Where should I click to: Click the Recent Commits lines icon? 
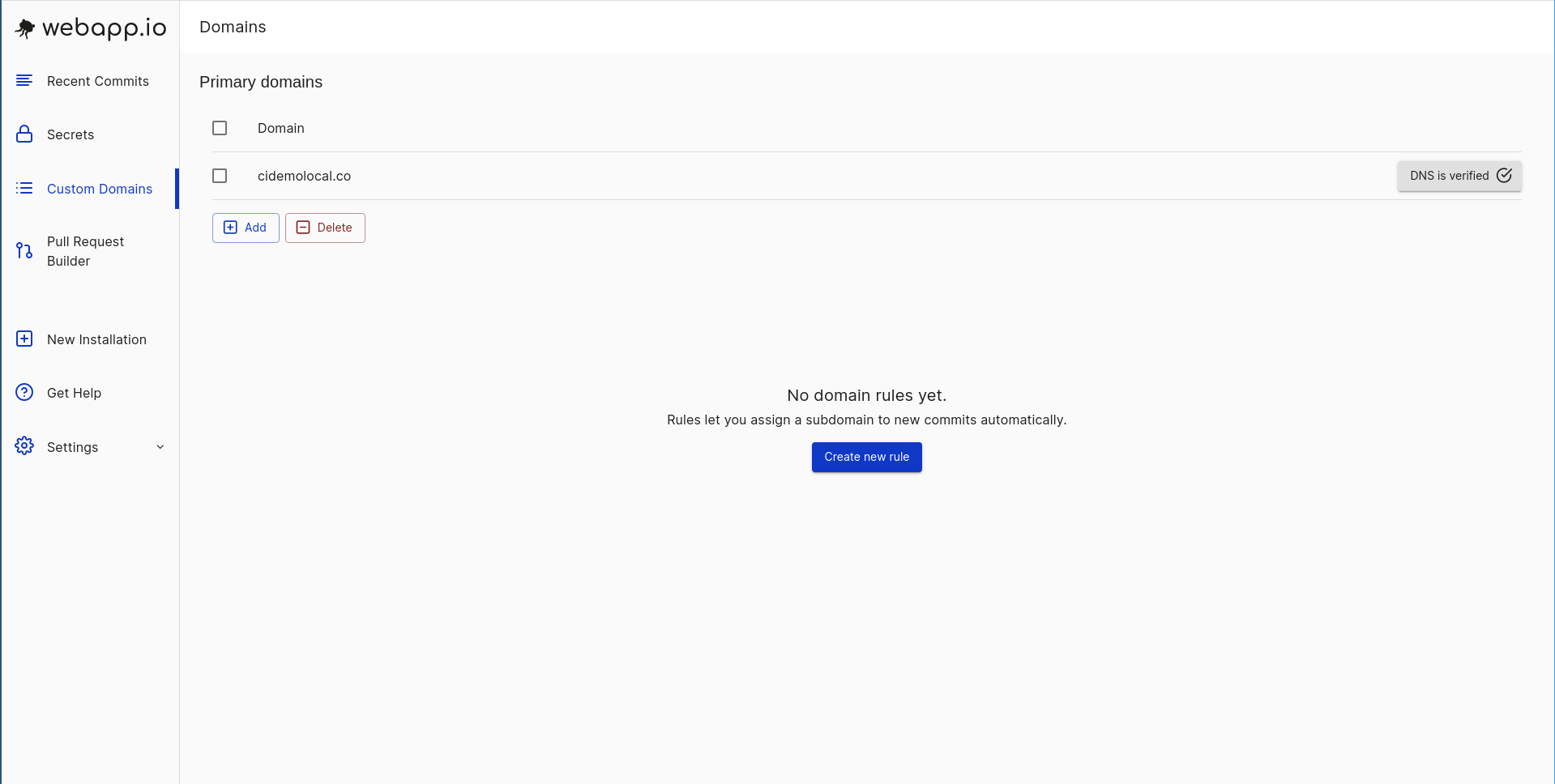(24, 80)
